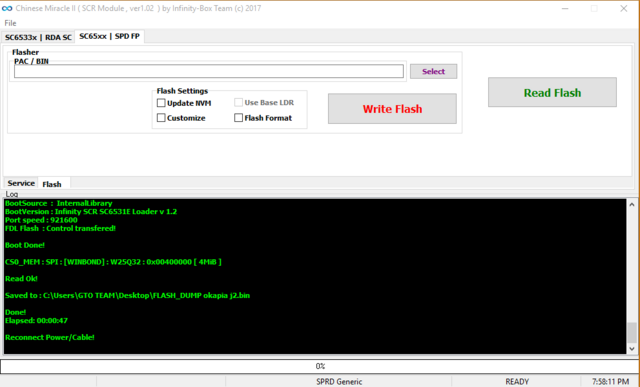This screenshot has width=640, height=387.
Task: Click the 'Saved to' dump path log line
Action: point(127,295)
